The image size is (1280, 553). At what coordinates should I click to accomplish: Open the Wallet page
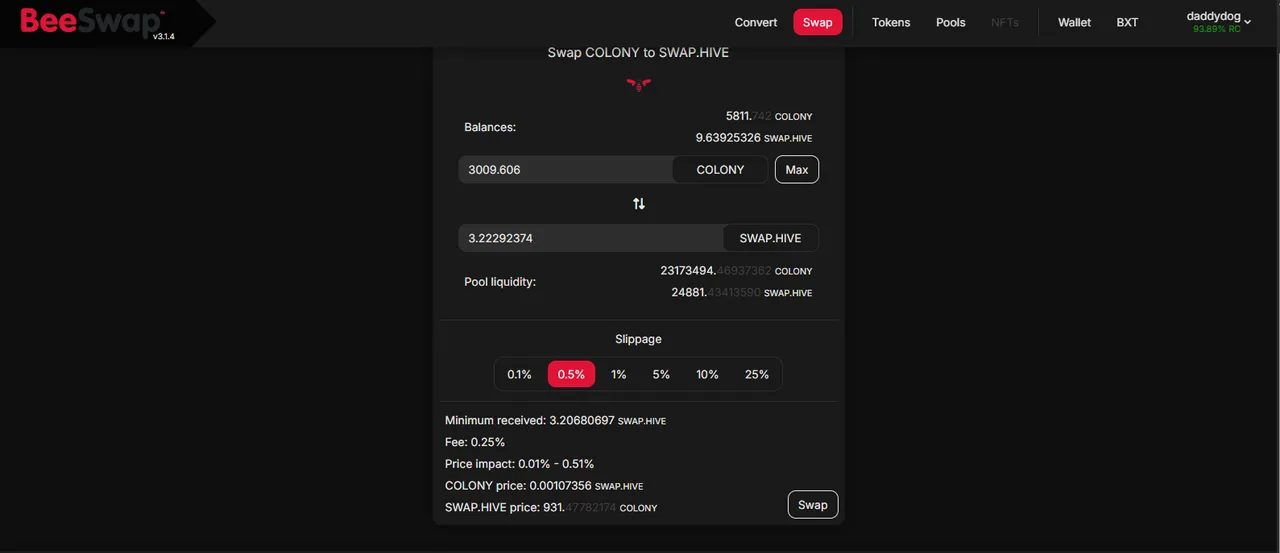[1075, 22]
